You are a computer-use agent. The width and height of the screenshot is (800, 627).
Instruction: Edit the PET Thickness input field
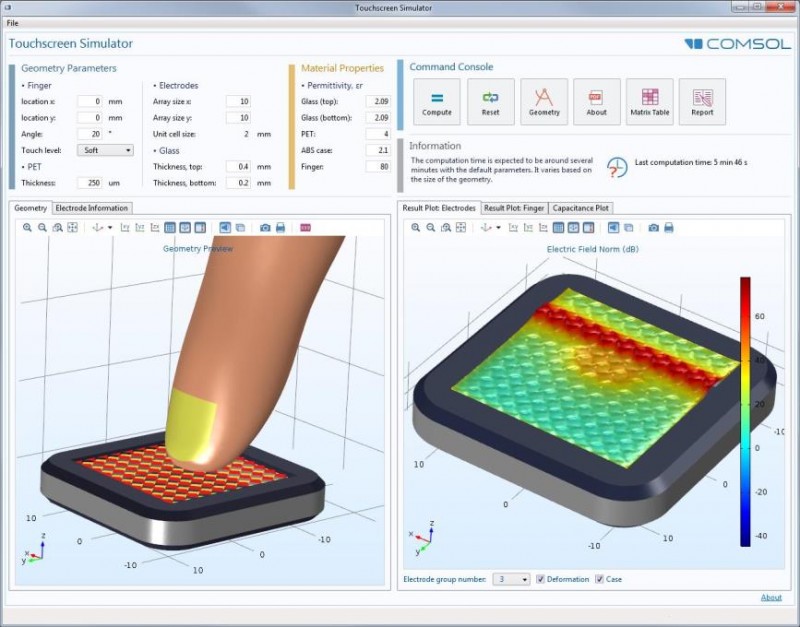point(90,181)
